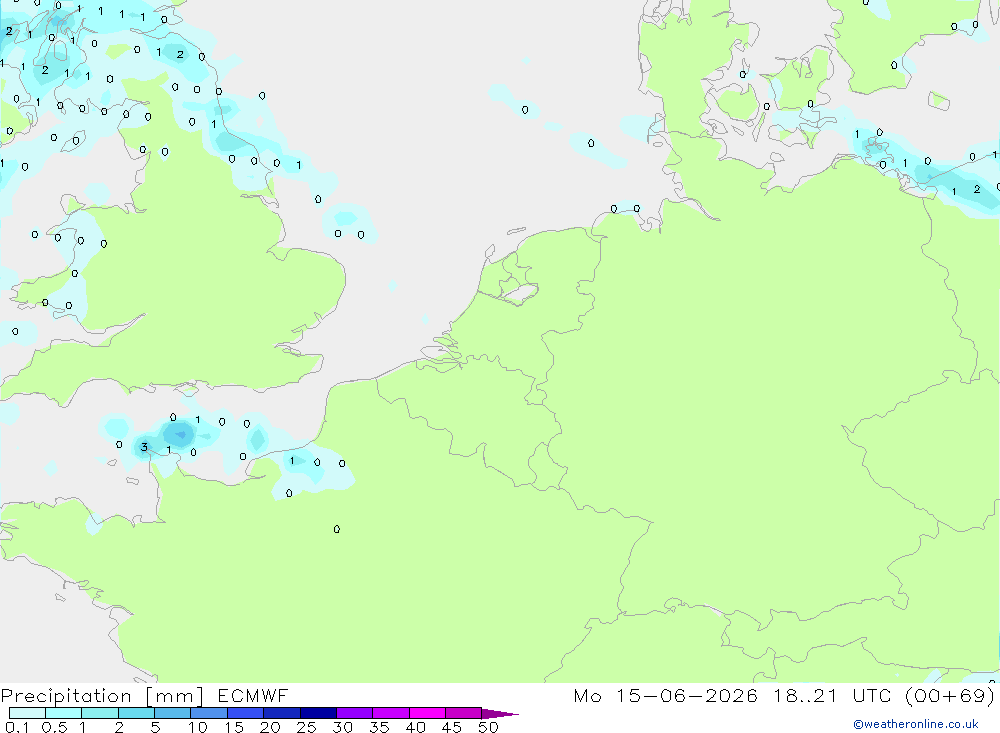Click the '35' legend scale label

379,727
